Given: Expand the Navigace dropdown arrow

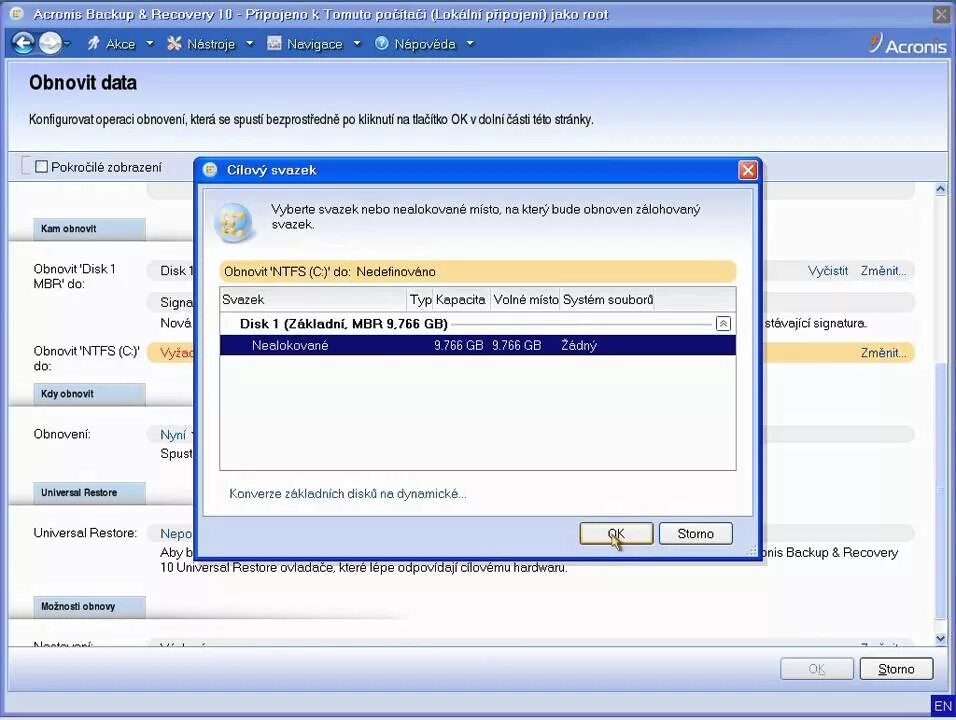Looking at the screenshot, I should click(x=357, y=44).
